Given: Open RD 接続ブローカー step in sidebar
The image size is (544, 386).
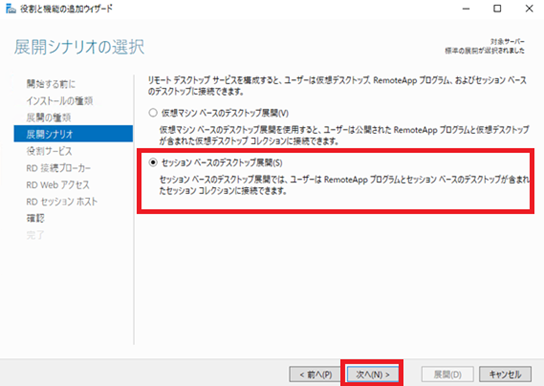Looking at the screenshot, I should 59,168.
